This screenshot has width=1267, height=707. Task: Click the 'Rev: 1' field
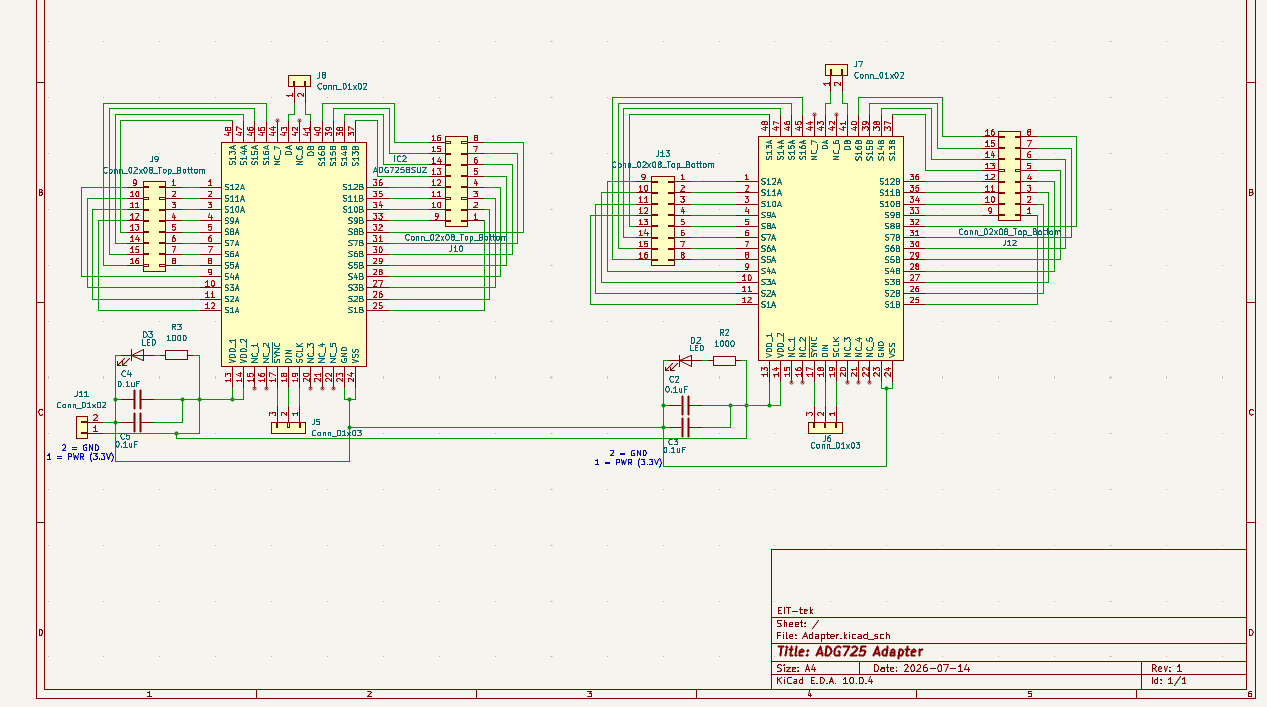[1166, 668]
